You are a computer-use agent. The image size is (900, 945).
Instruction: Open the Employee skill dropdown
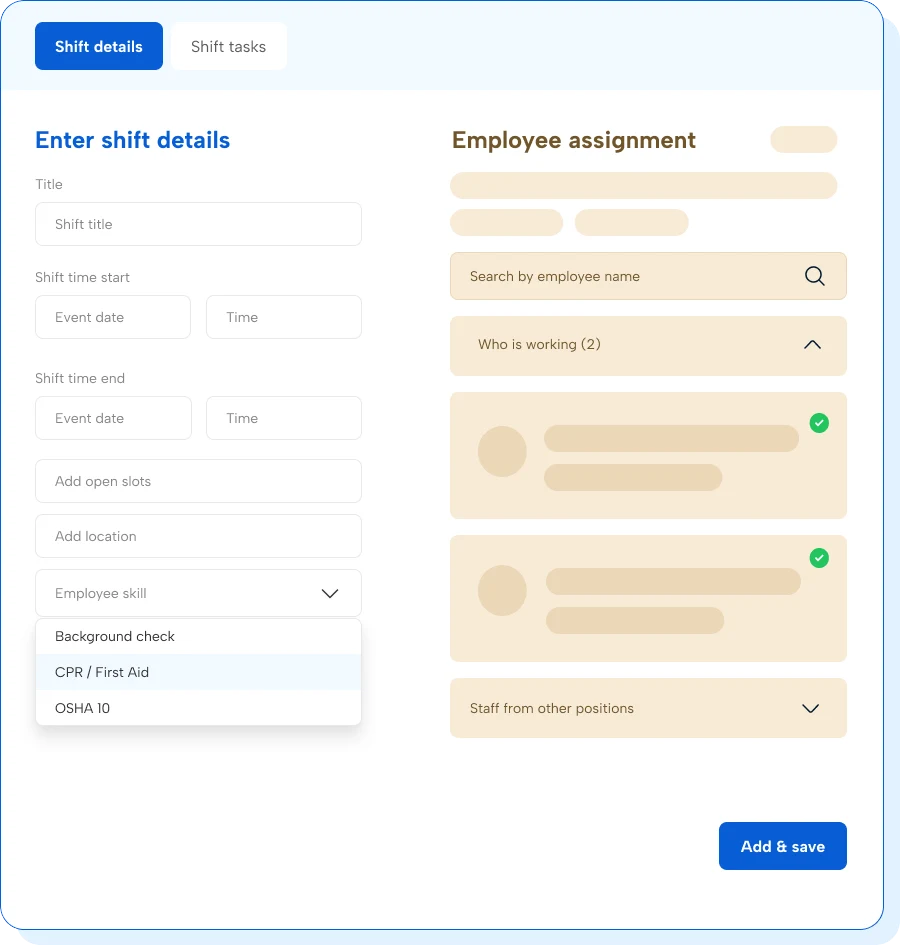[198, 593]
